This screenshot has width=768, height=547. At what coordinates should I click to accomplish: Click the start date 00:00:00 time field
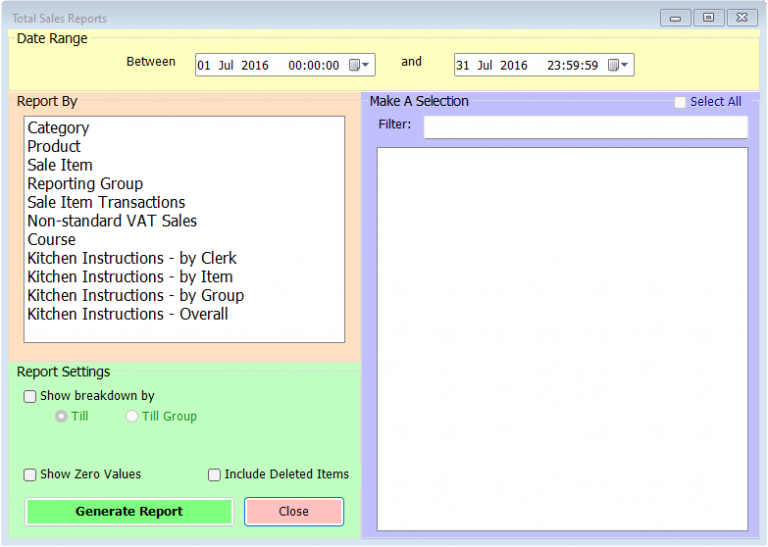(313, 65)
